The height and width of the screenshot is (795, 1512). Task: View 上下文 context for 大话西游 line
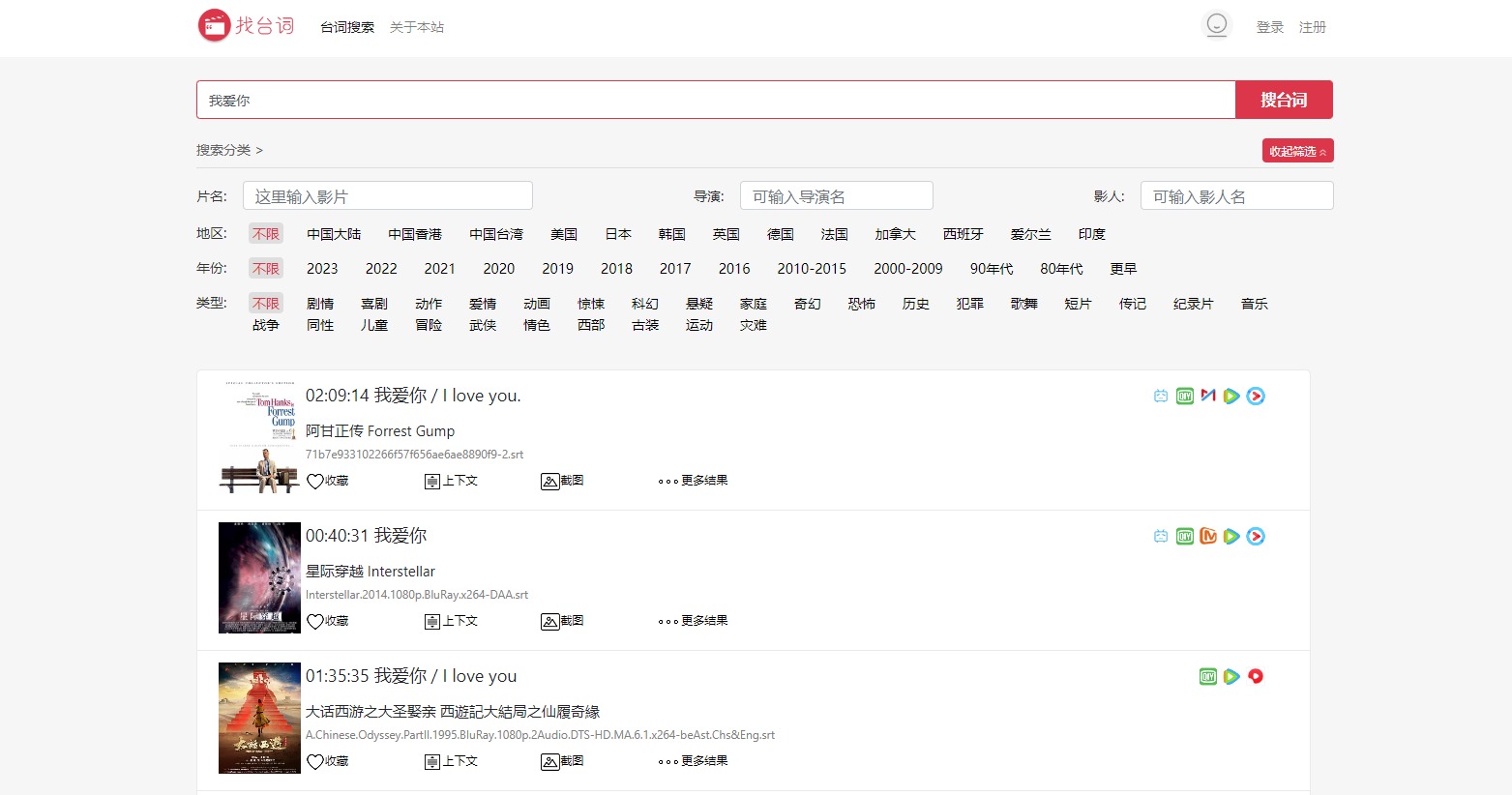pos(452,761)
